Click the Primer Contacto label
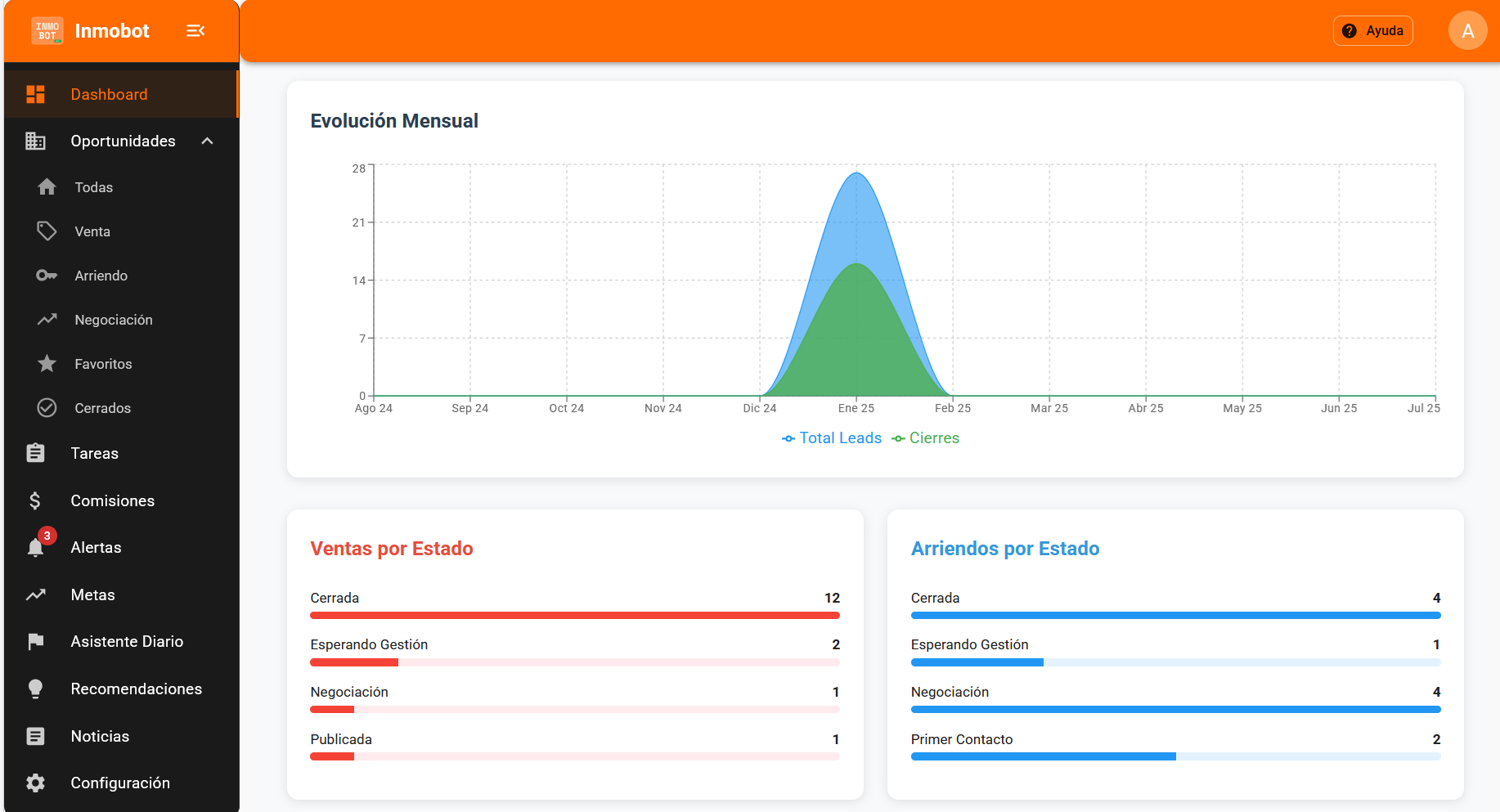 962,739
